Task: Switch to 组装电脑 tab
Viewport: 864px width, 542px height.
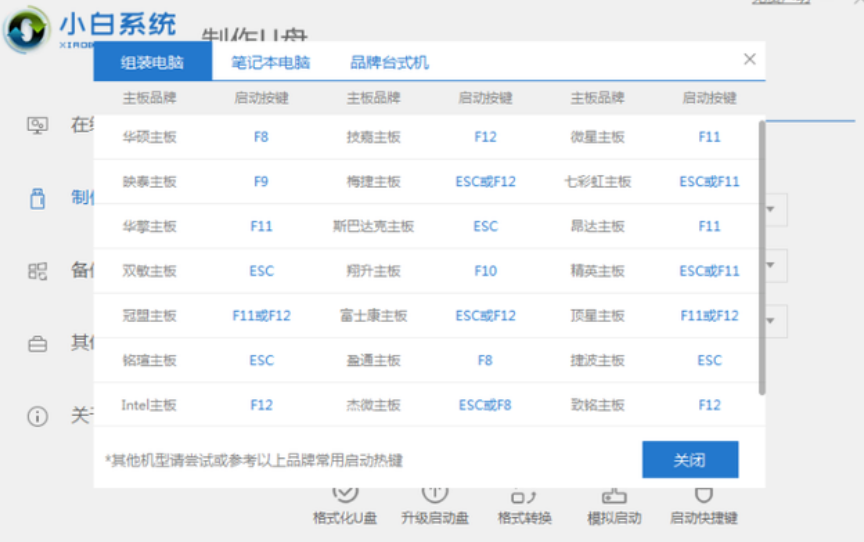Action: [x=153, y=62]
